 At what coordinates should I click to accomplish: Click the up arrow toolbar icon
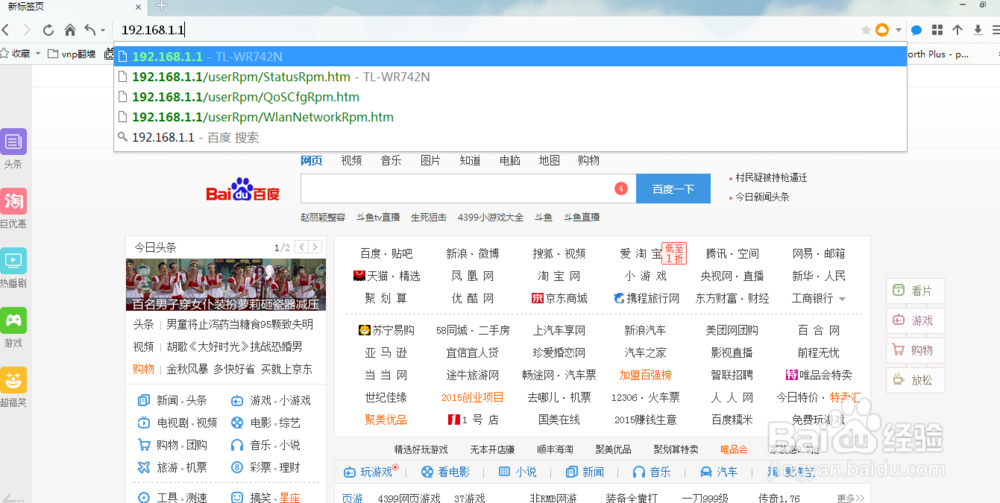coord(957,30)
